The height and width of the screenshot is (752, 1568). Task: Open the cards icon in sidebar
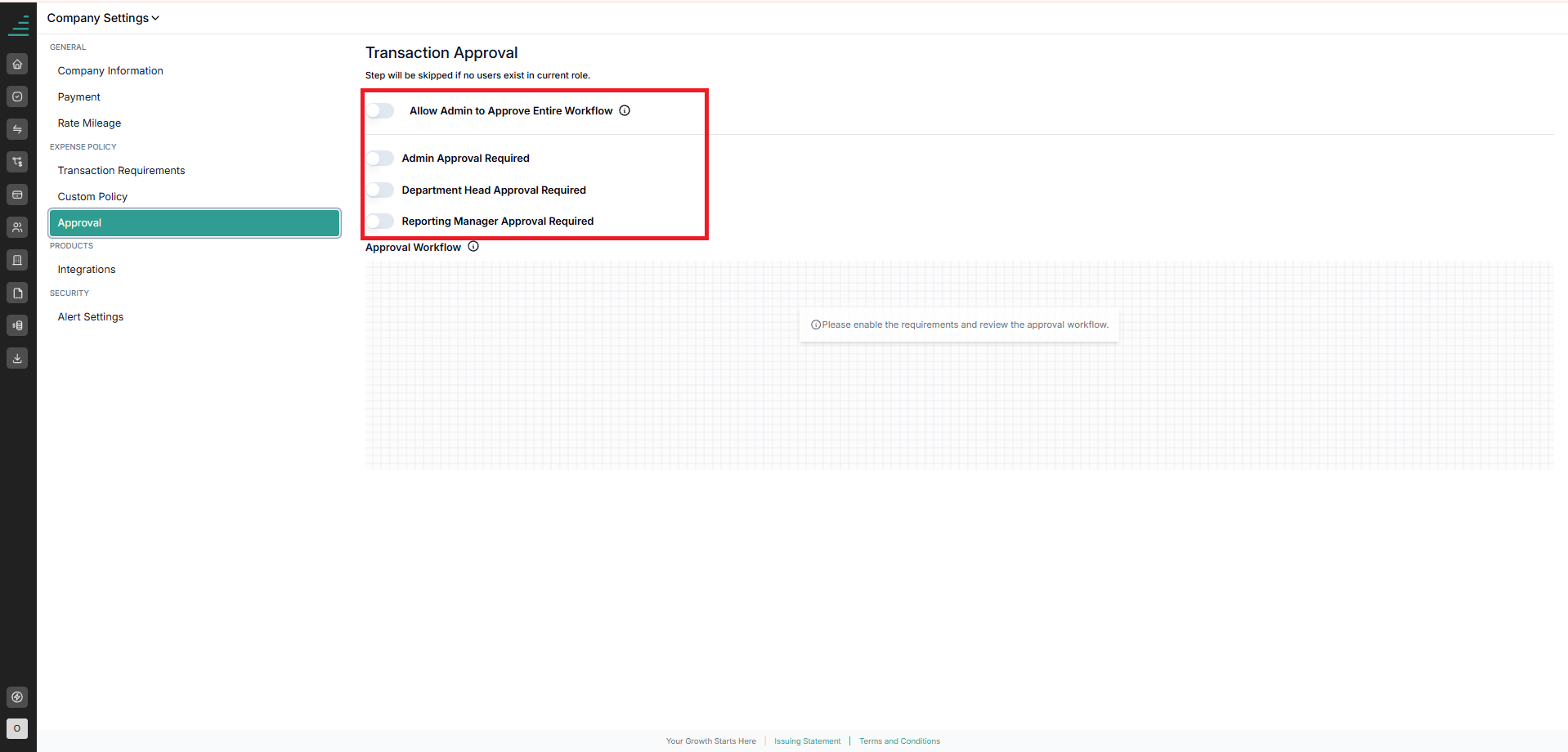coord(17,195)
